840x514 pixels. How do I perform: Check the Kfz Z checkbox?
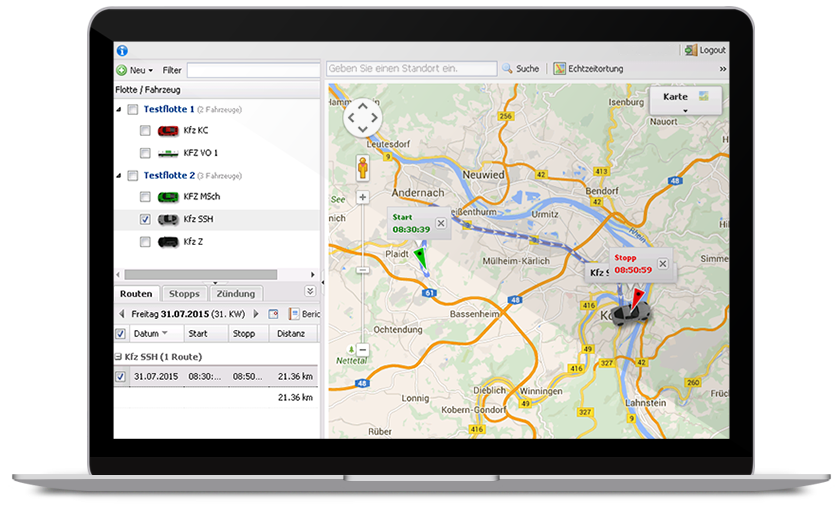point(145,242)
